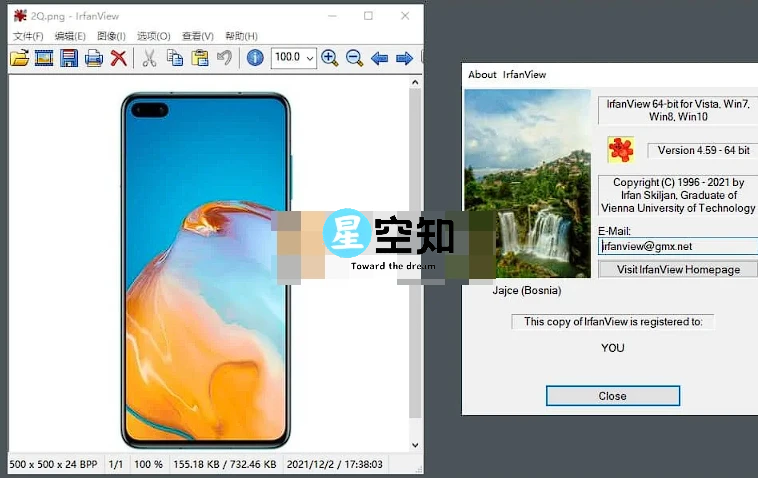Click the Copyright (C) 1996 - 2021 text
The image size is (758, 478).
click(678, 195)
